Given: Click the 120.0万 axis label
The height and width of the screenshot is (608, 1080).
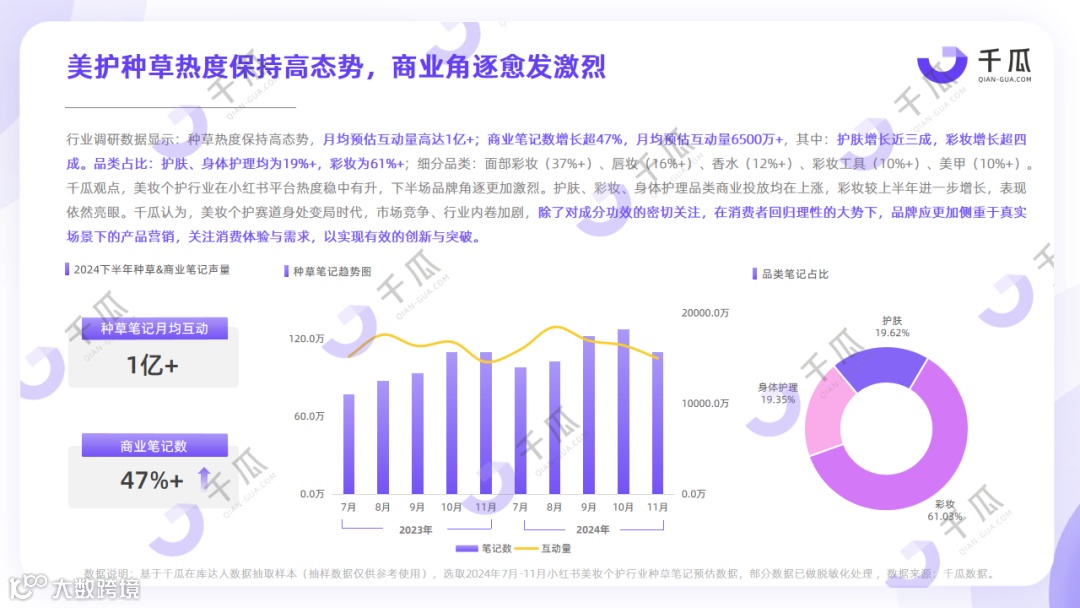Looking at the screenshot, I should tap(307, 339).
